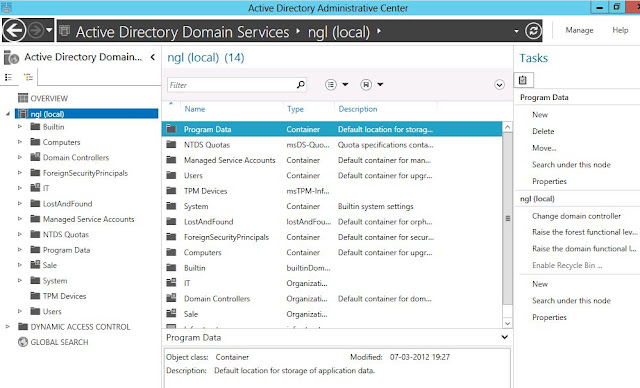Click Raise the domain functional level task
This screenshot has height=388, width=640.
(x=584, y=249)
